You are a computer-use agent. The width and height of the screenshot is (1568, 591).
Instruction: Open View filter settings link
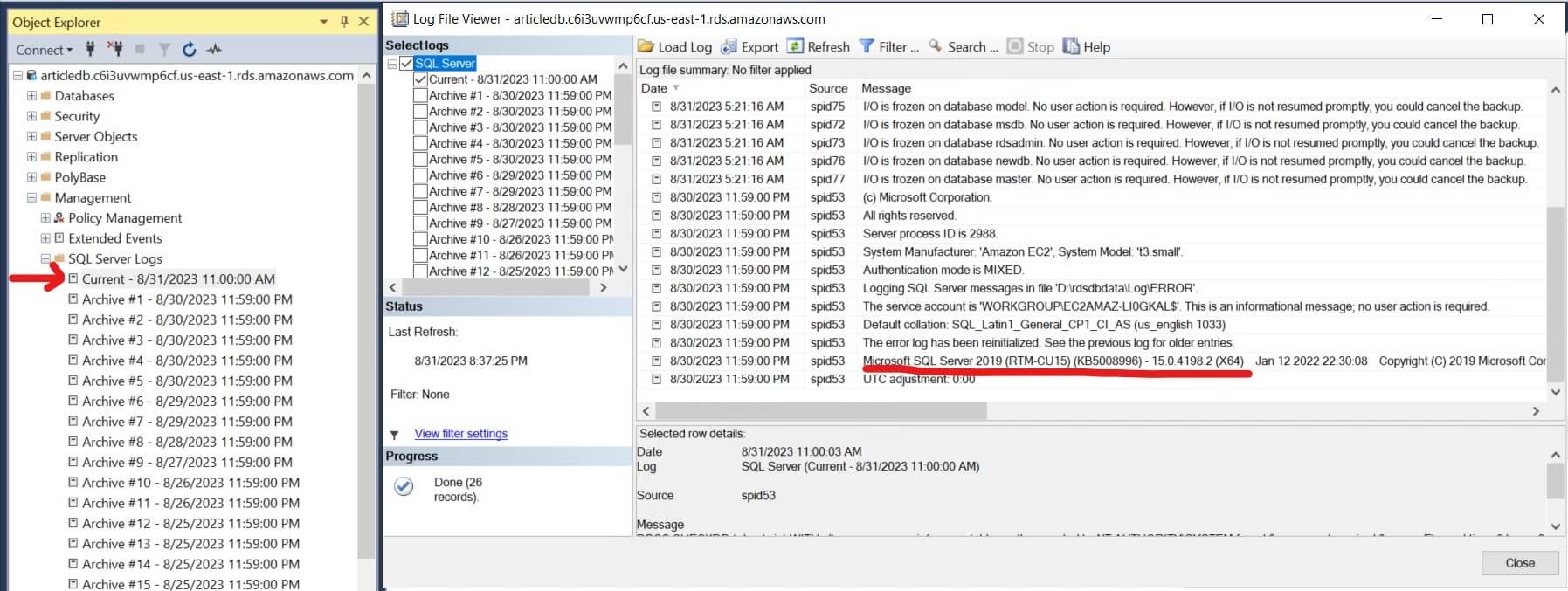pos(460,434)
